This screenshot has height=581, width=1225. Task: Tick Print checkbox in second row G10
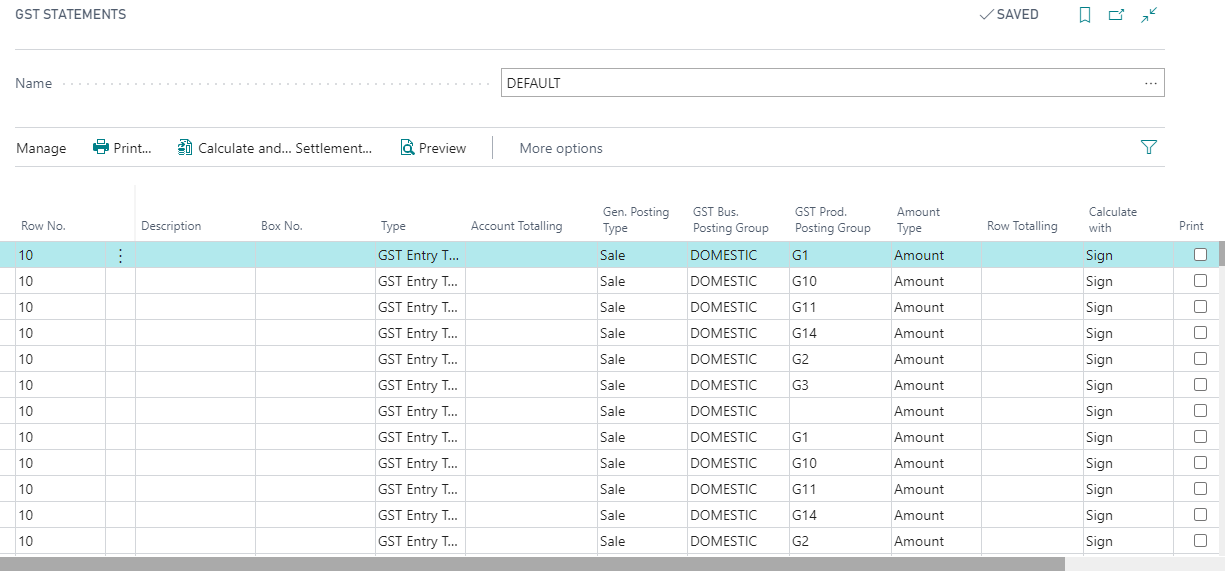click(x=1200, y=281)
